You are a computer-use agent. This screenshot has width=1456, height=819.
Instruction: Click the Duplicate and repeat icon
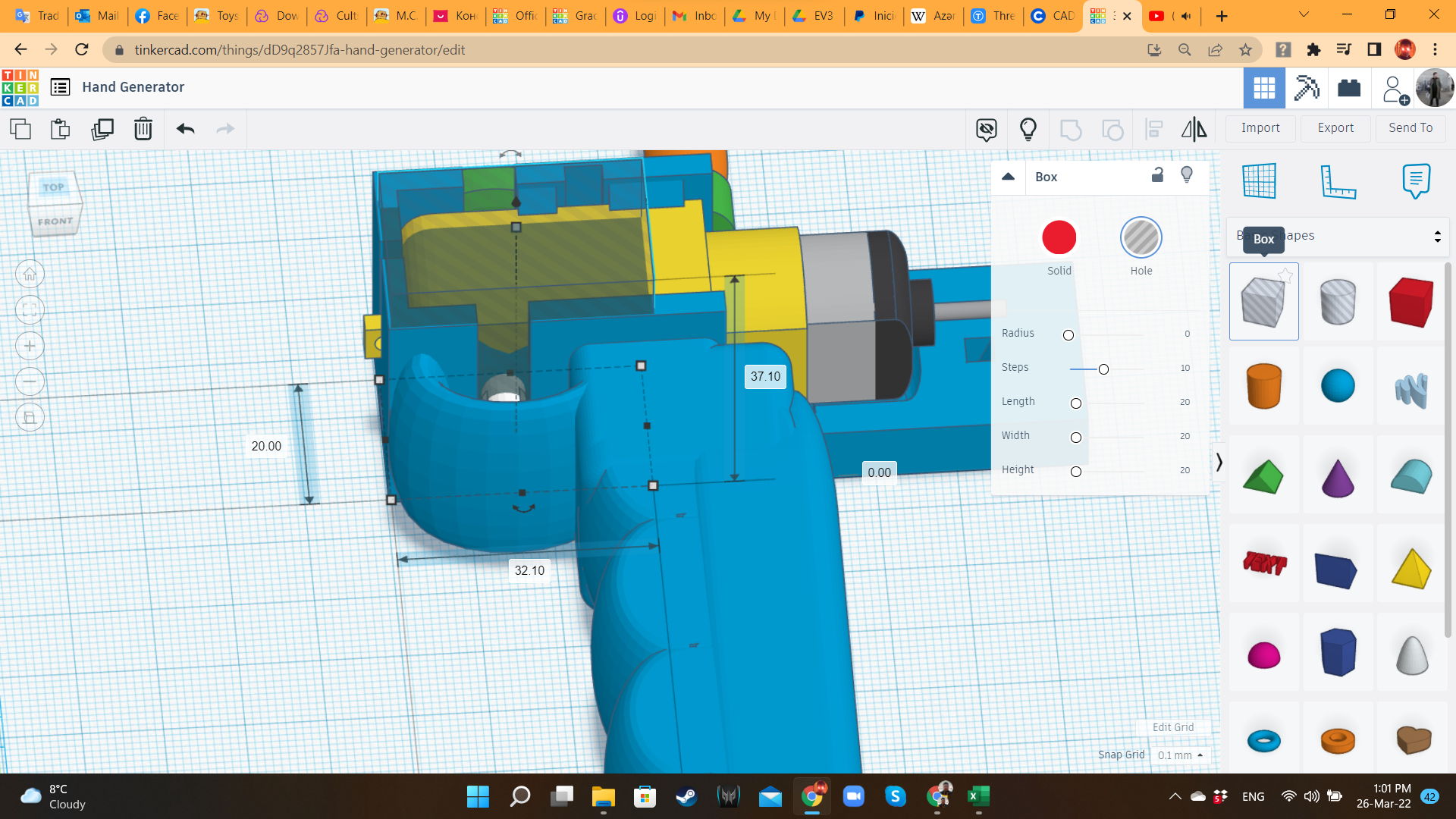(x=102, y=129)
